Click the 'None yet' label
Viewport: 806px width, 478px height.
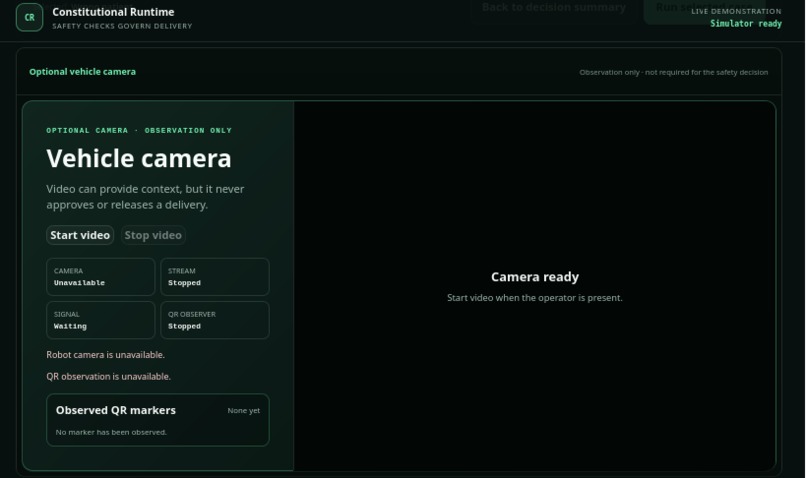pyautogui.click(x=244, y=411)
